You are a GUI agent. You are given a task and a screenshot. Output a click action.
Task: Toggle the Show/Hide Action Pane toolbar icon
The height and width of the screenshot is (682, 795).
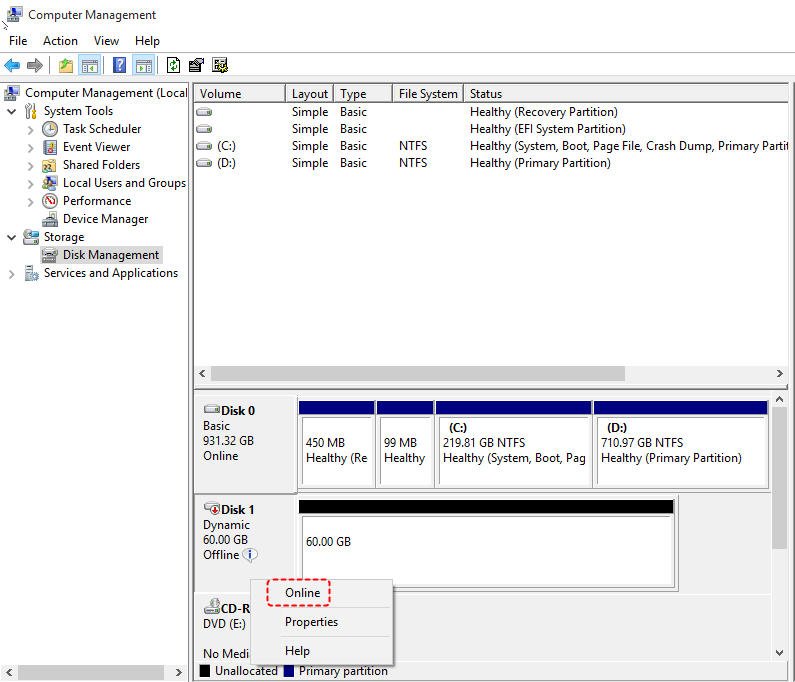coord(144,65)
